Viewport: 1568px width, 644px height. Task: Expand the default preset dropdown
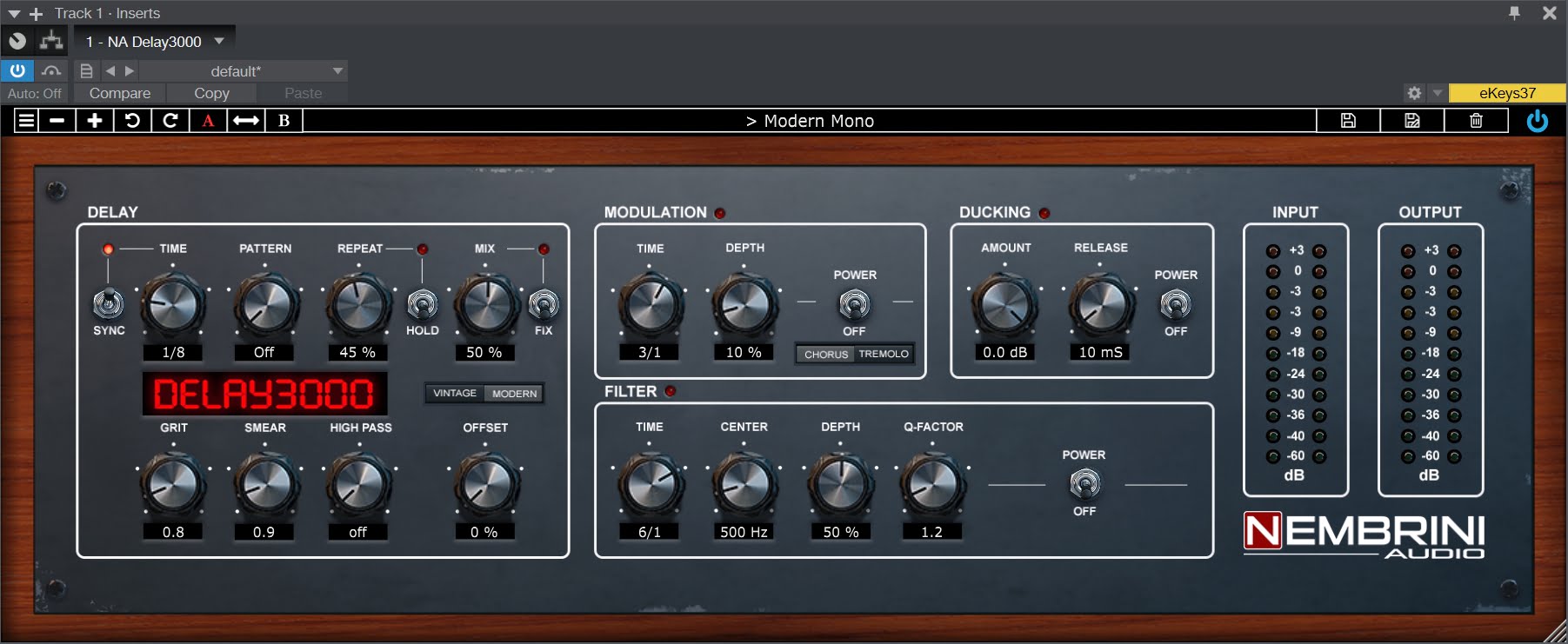click(x=337, y=71)
